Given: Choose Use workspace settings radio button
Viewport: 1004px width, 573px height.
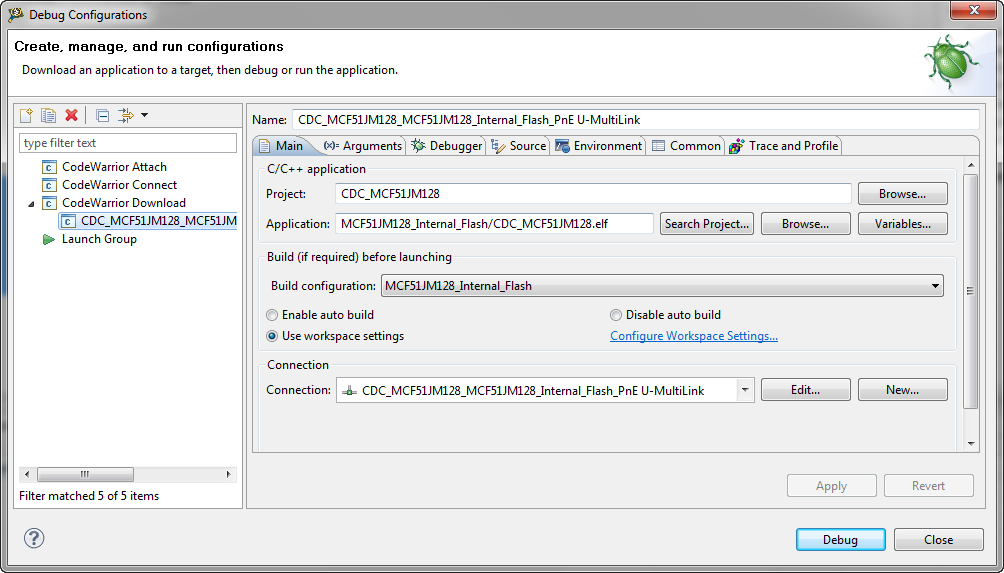Looking at the screenshot, I should [x=273, y=337].
